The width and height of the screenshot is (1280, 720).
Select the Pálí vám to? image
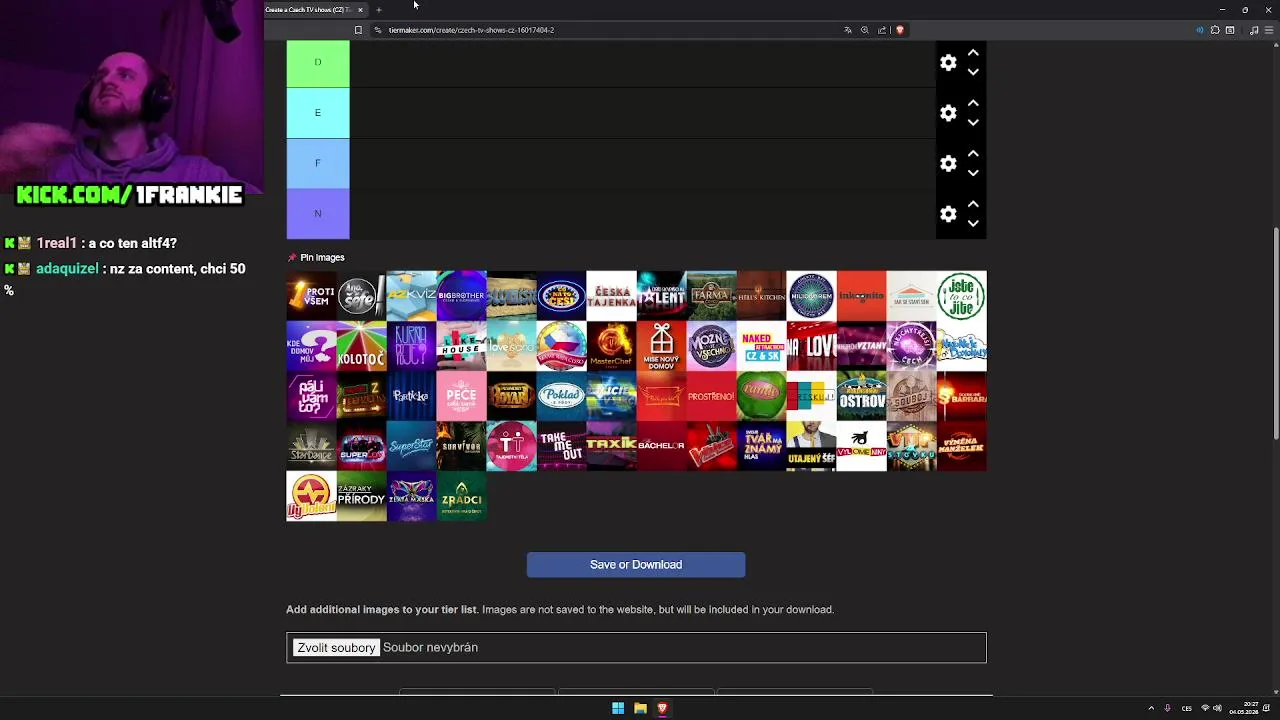(311, 396)
